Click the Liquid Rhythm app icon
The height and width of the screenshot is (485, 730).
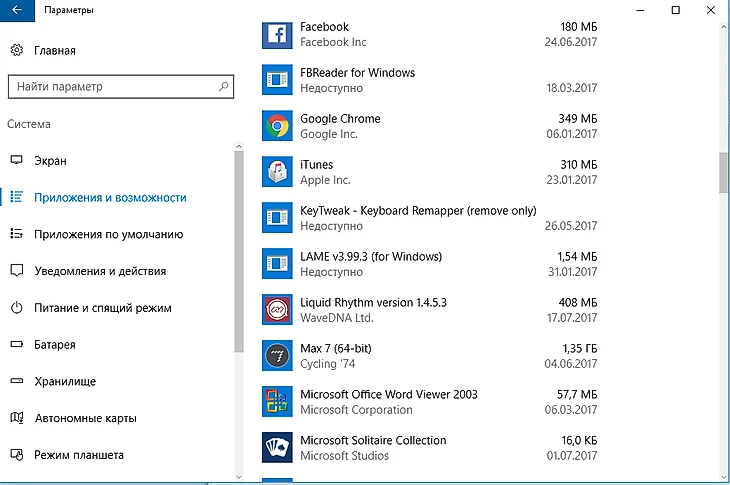point(276,310)
